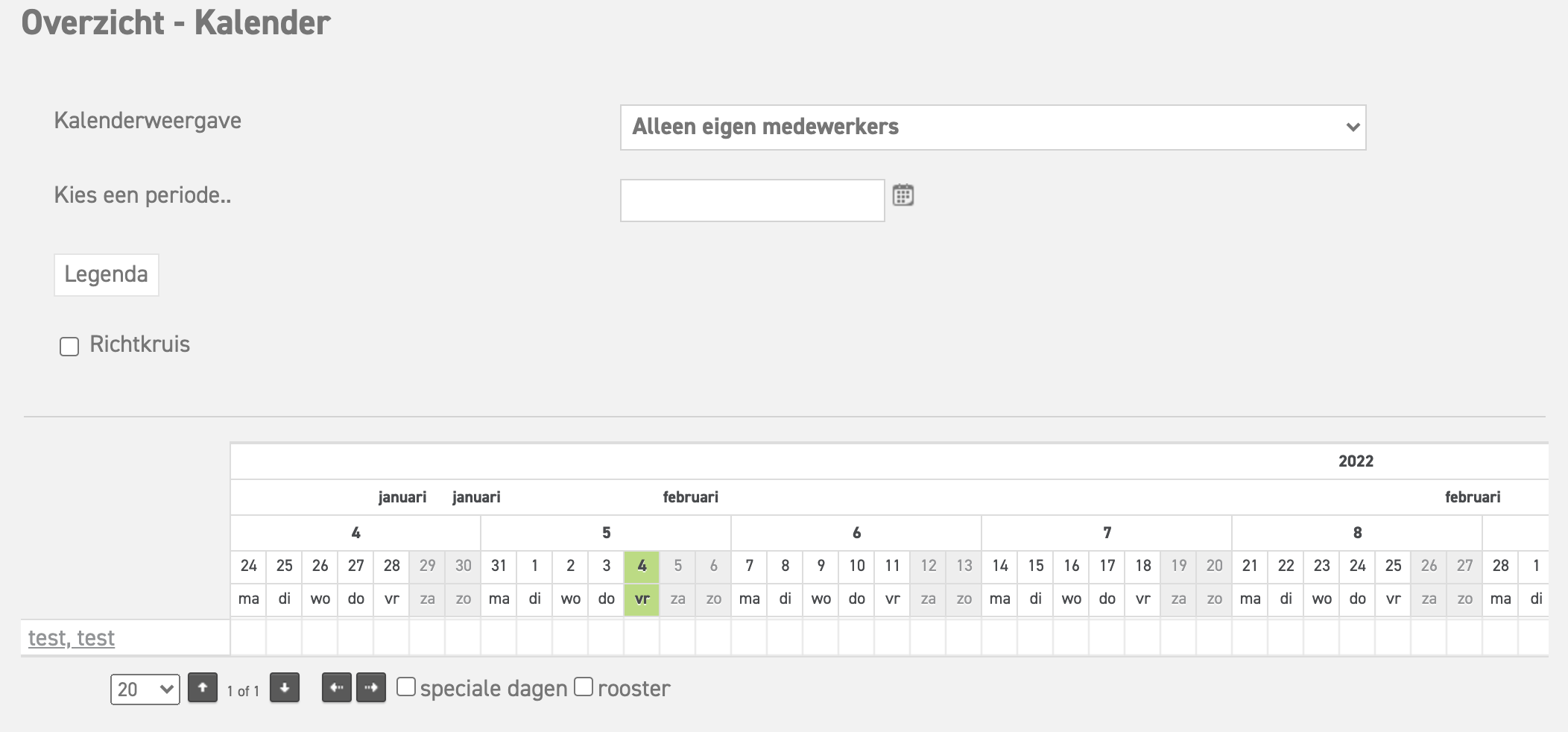
Task: Click the 2022 year header
Action: 1356,461
